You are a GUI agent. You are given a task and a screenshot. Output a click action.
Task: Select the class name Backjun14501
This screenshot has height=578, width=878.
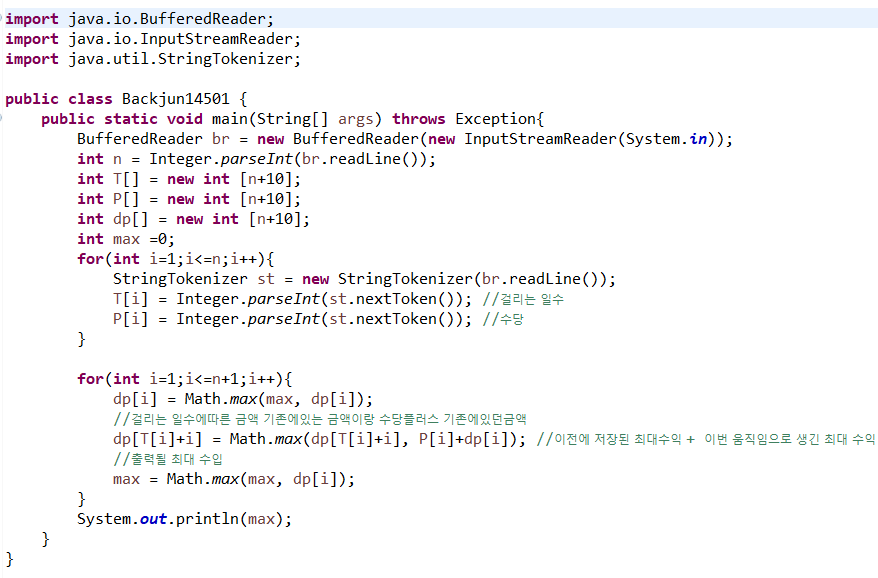tap(176, 99)
